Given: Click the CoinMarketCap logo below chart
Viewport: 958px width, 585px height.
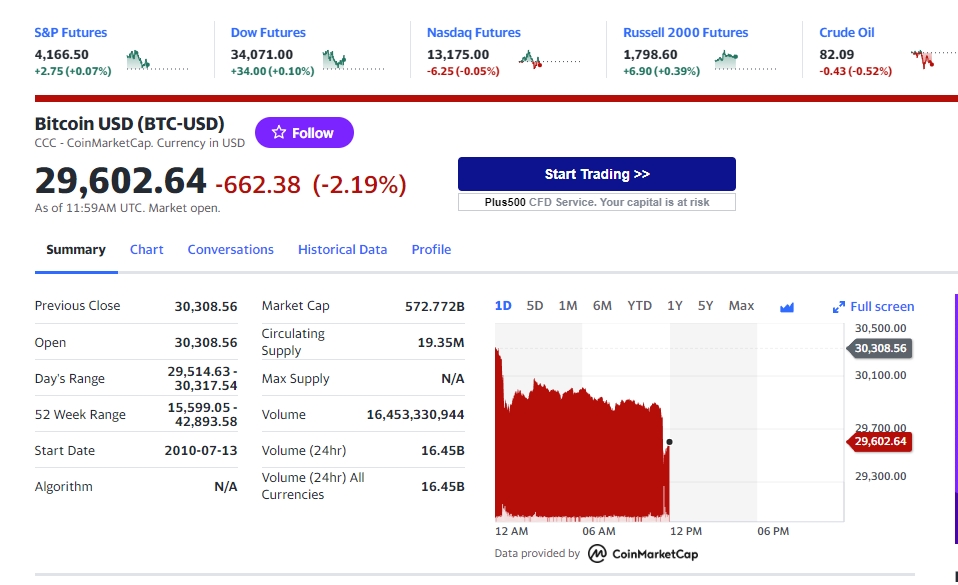Looking at the screenshot, I should pyautogui.click(x=642, y=554).
